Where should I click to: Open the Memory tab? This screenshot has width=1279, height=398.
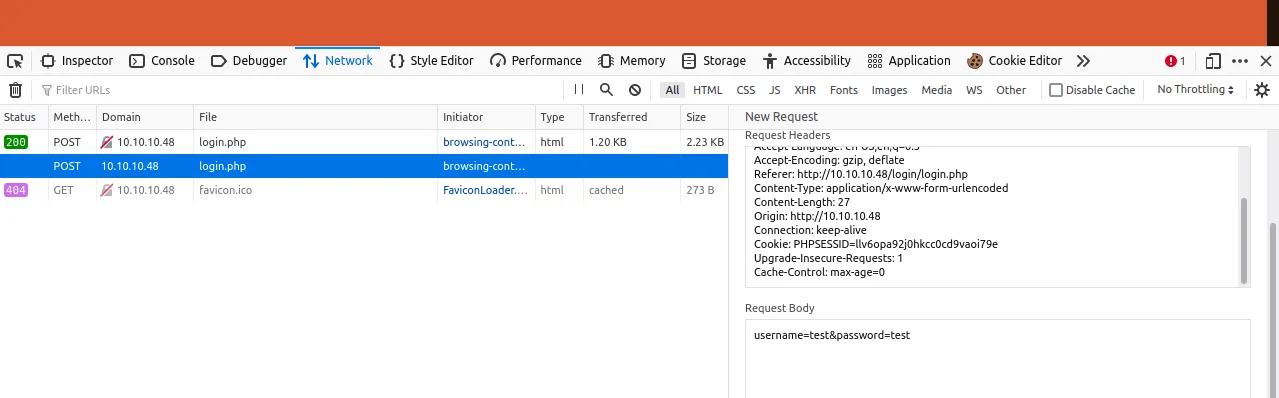point(632,61)
